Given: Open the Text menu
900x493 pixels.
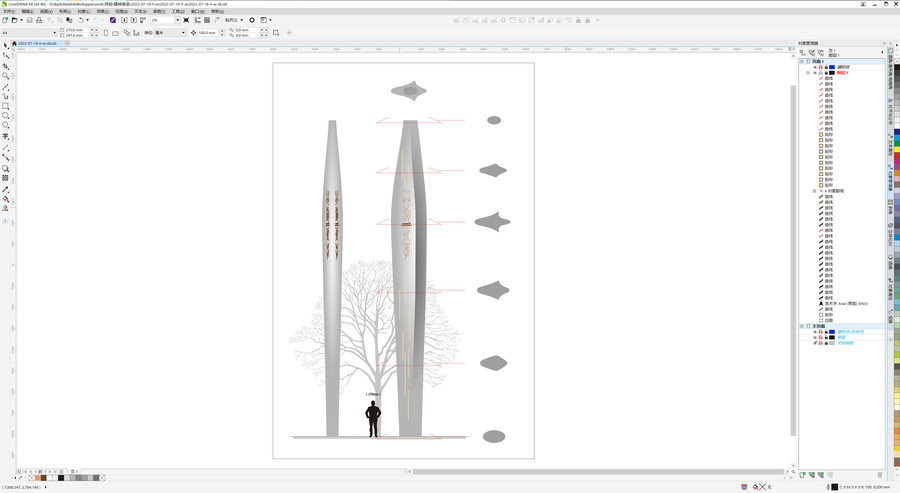Looking at the screenshot, I should click(140, 11).
